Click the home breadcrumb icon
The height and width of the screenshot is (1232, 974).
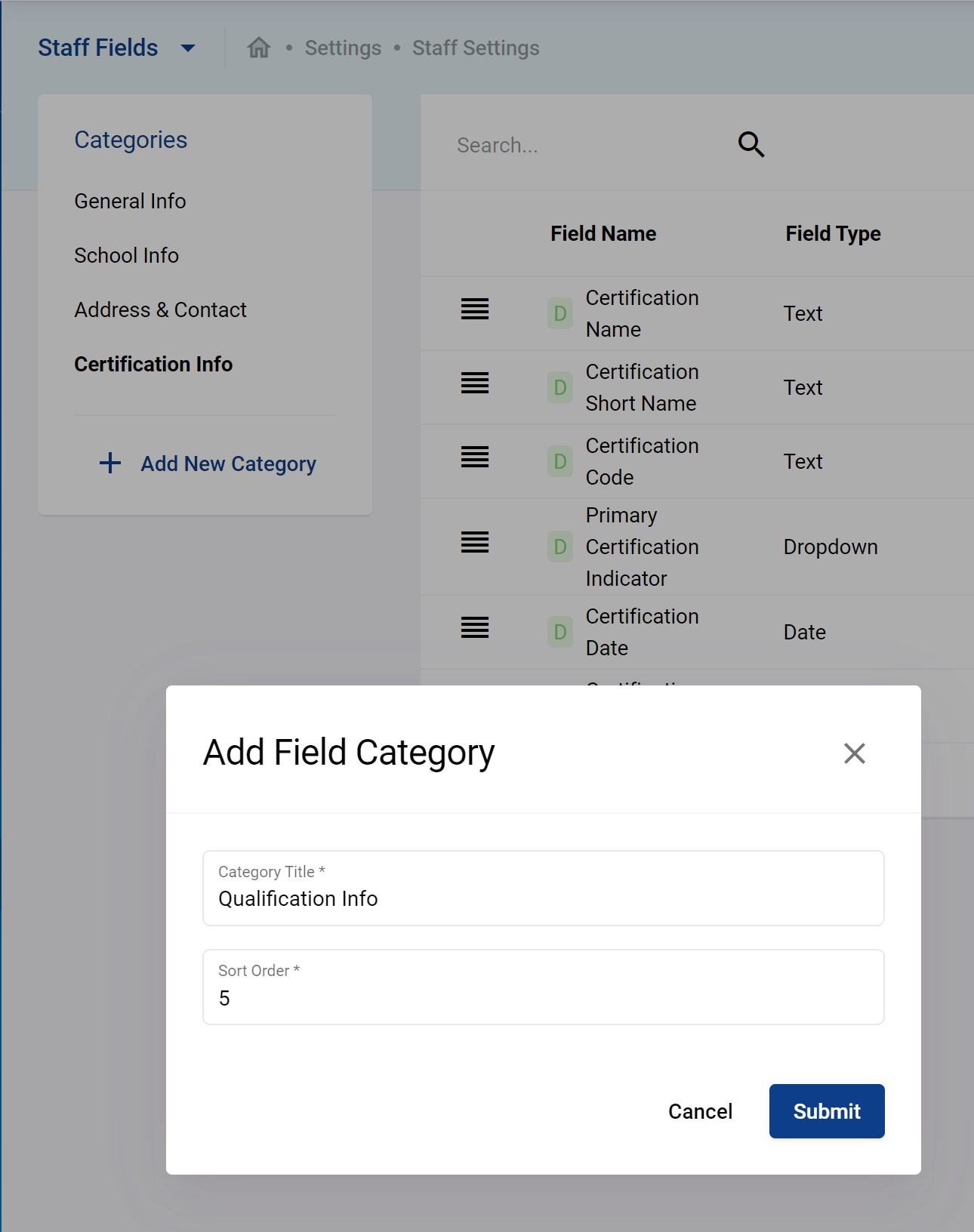(259, 48)
